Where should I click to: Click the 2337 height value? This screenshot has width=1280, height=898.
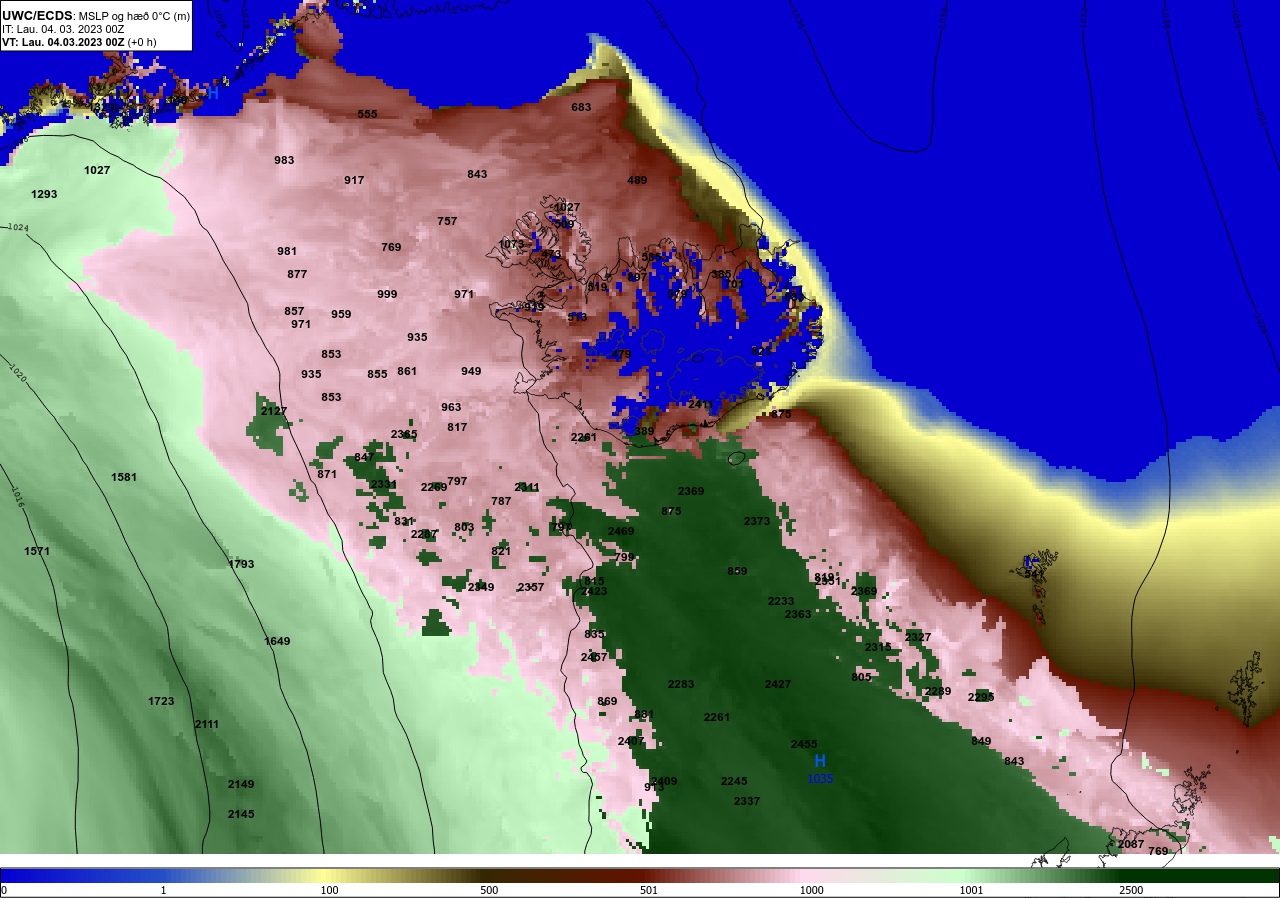747,801
